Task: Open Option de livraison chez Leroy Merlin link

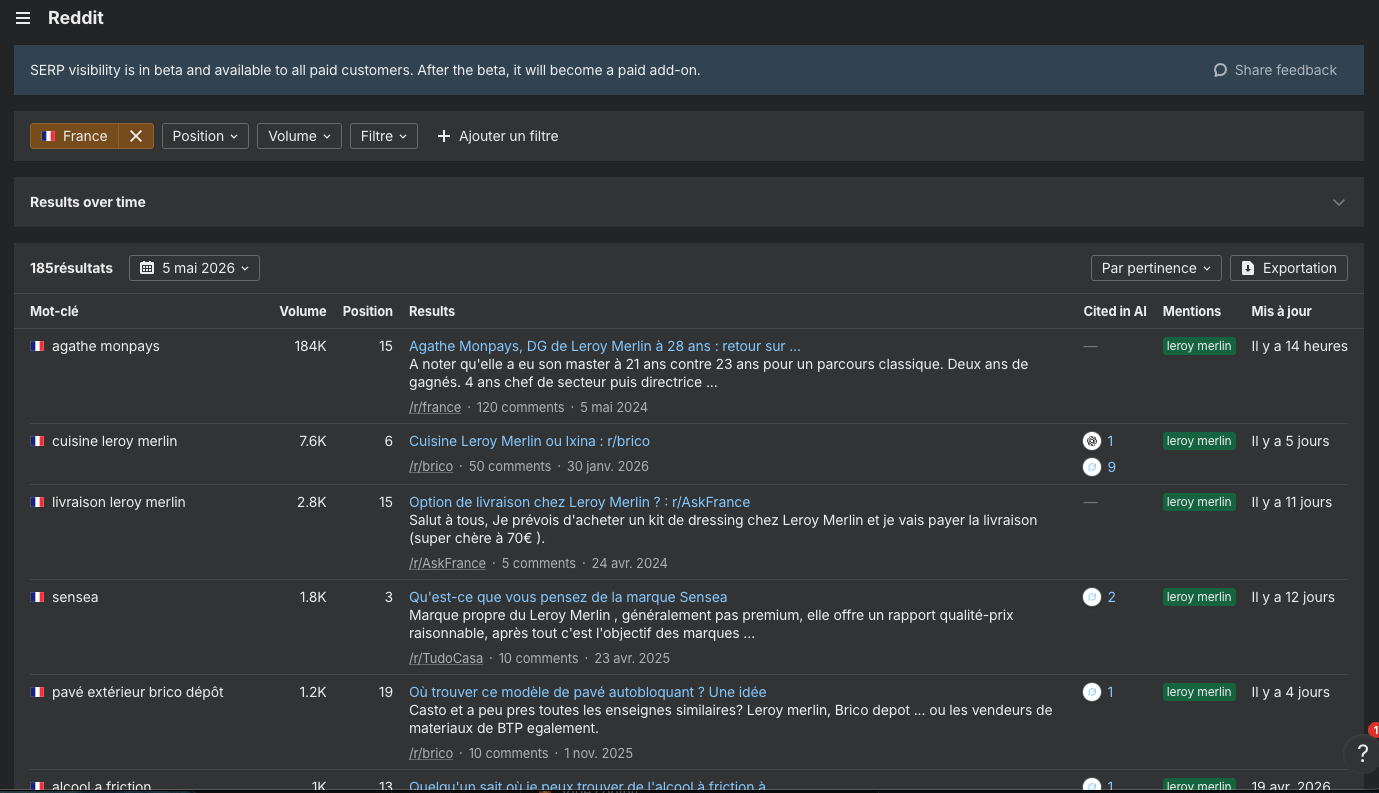Action: (x=579, y=502)
